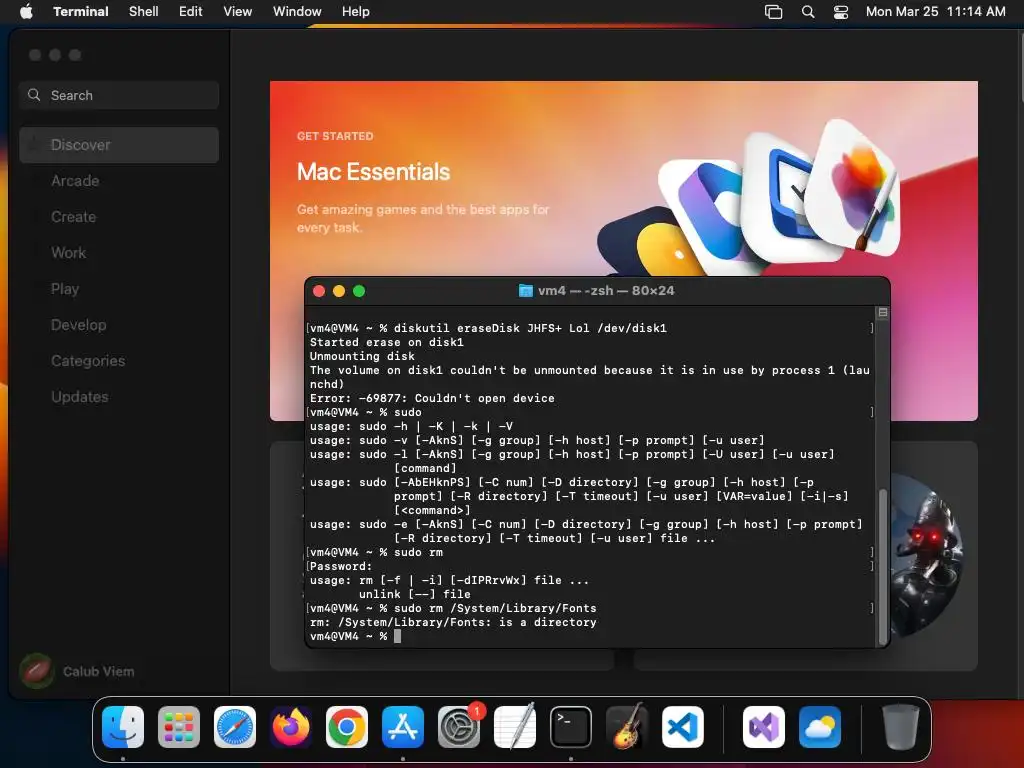Open the Shell menu
1024x768 pixels.
coord(144,12)
